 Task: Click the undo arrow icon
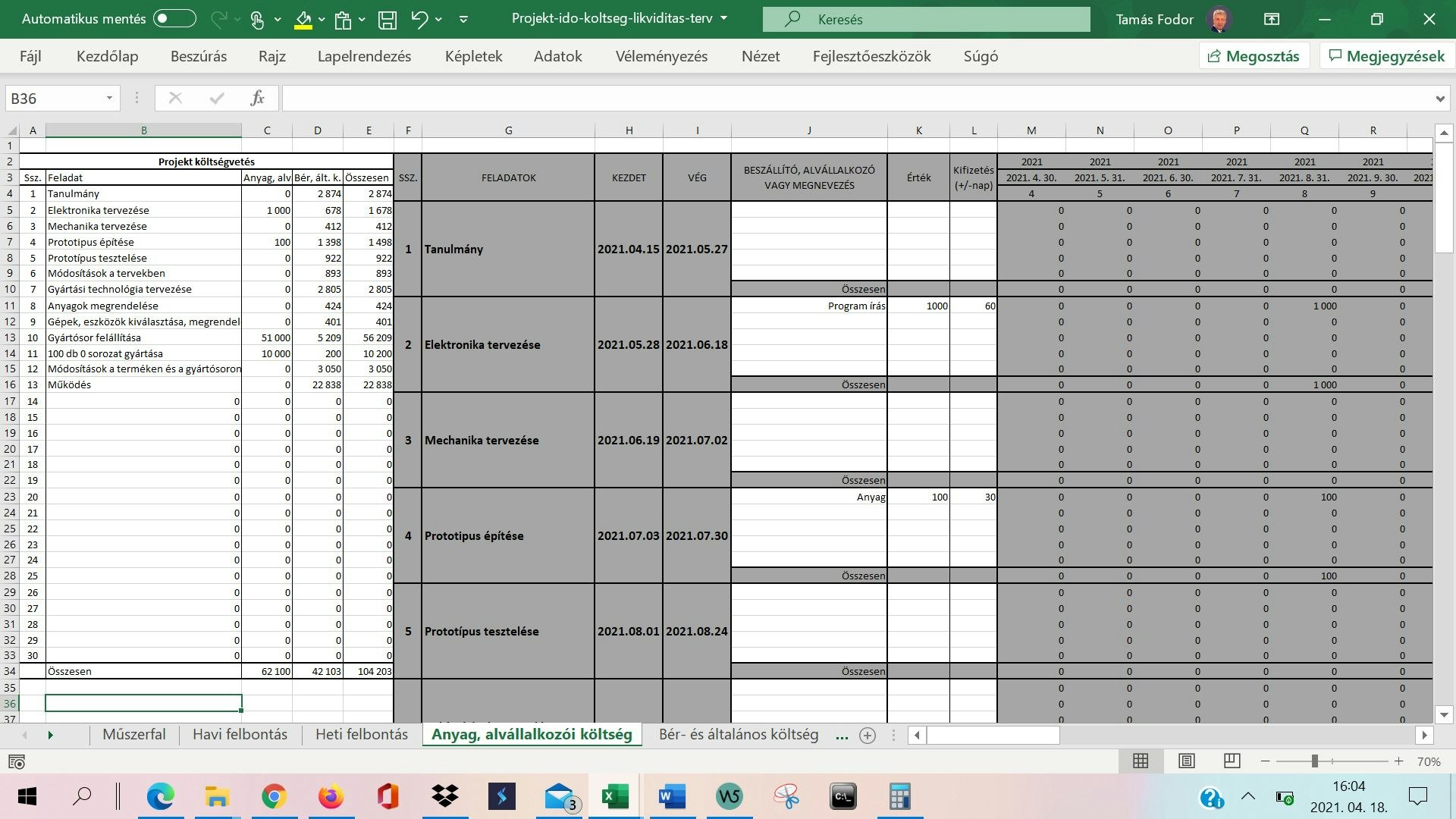click(419, 19)
